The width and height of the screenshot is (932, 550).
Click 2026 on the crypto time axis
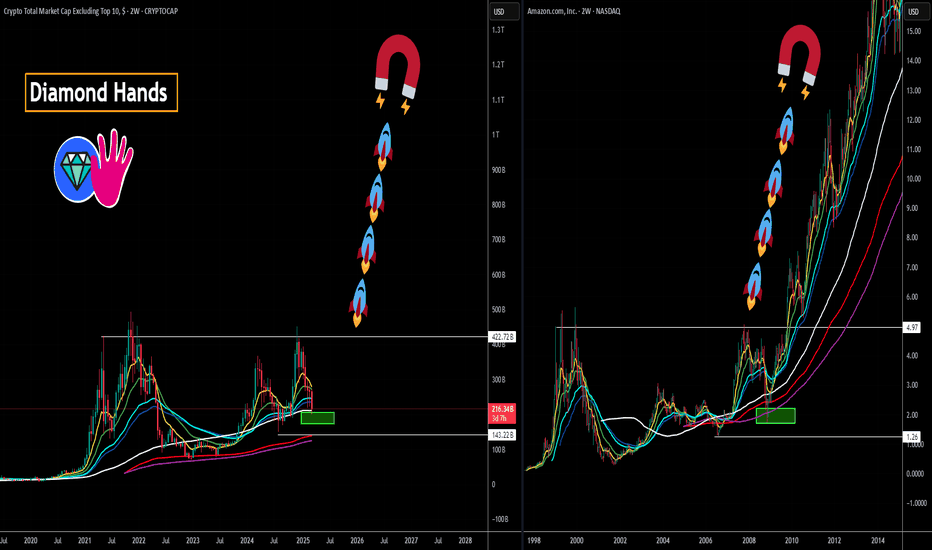(357, 540)
